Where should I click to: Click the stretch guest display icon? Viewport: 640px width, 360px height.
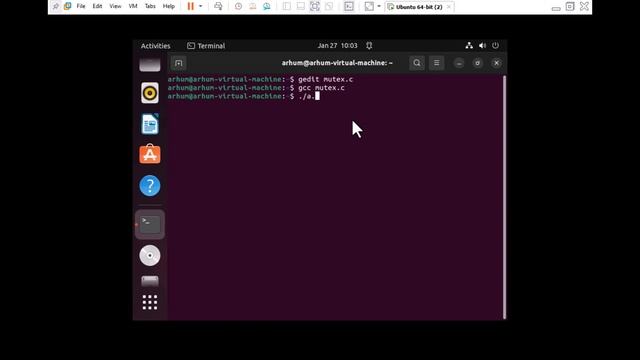pos(369,6)
